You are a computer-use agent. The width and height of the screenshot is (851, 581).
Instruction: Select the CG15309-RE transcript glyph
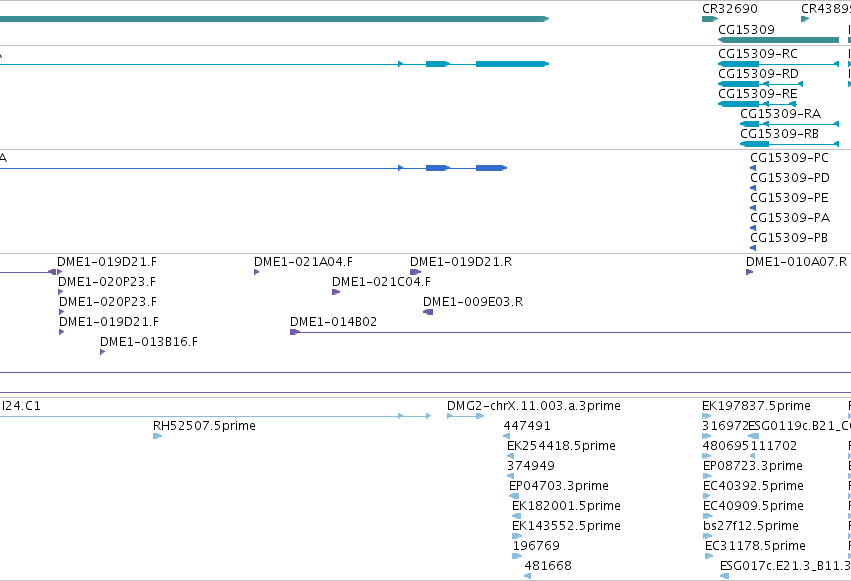coord(757,104)
